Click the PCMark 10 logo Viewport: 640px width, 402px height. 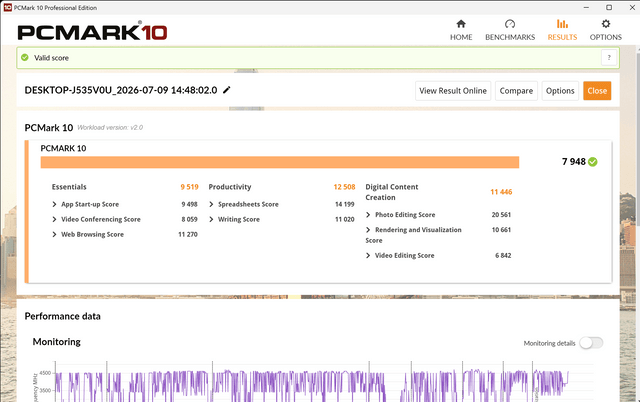click(x=92, y=32)
